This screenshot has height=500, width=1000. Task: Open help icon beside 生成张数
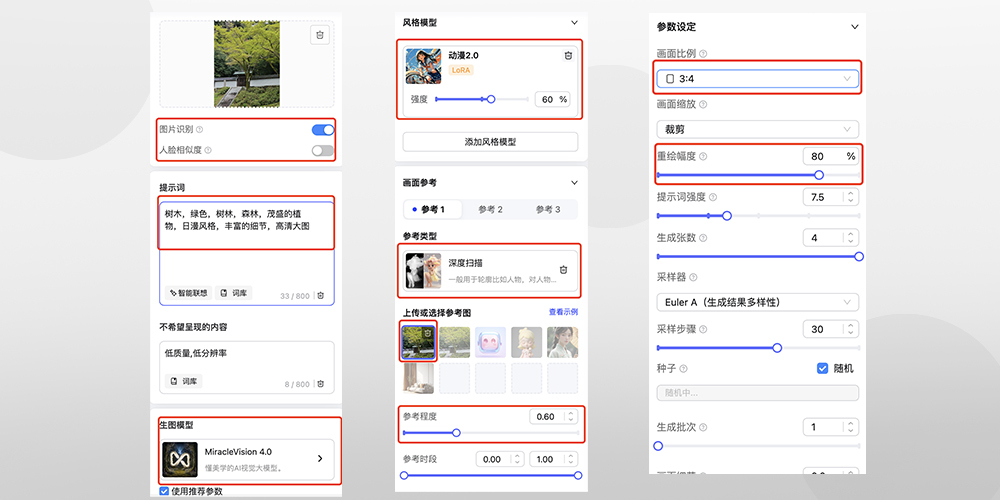703,238
